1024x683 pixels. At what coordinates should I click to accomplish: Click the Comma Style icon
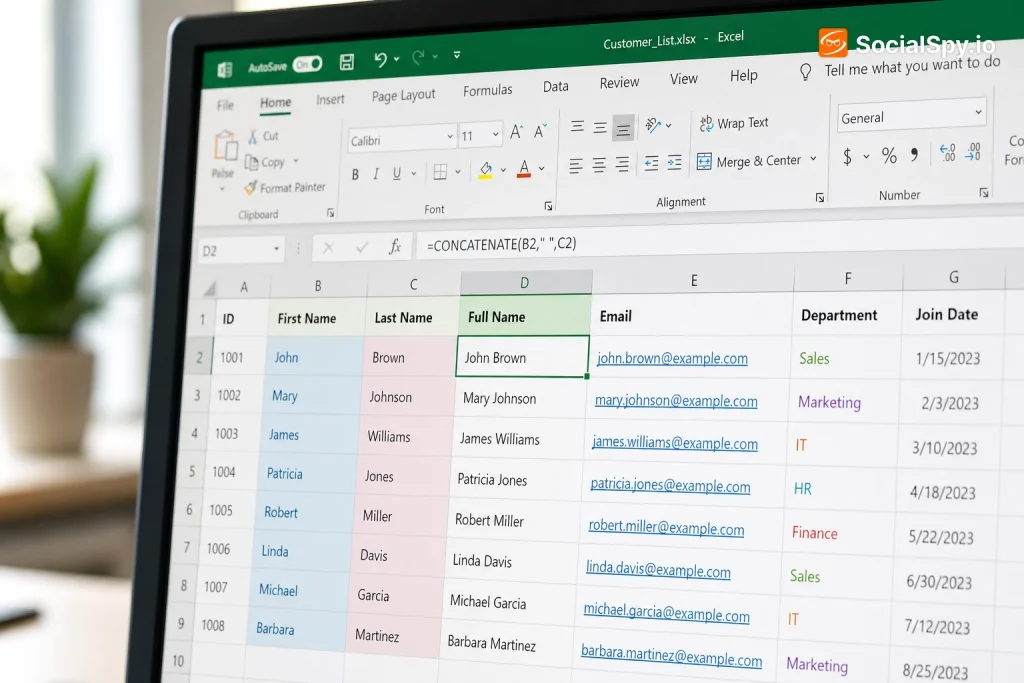point(914,154)
